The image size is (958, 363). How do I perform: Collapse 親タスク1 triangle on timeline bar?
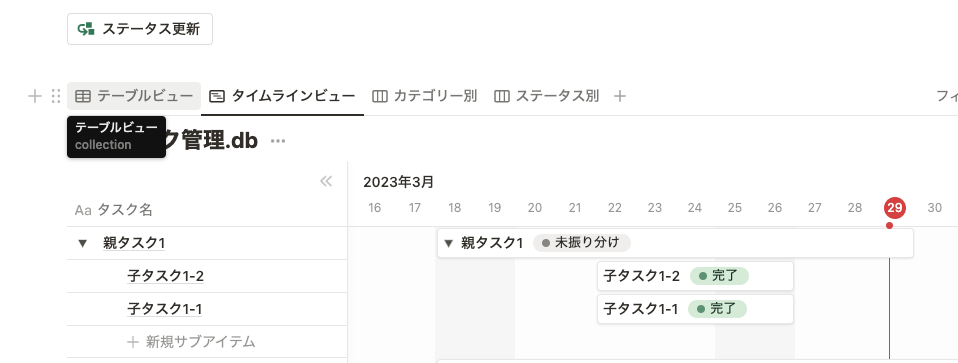pyautogui.click(x=448, y=243)
